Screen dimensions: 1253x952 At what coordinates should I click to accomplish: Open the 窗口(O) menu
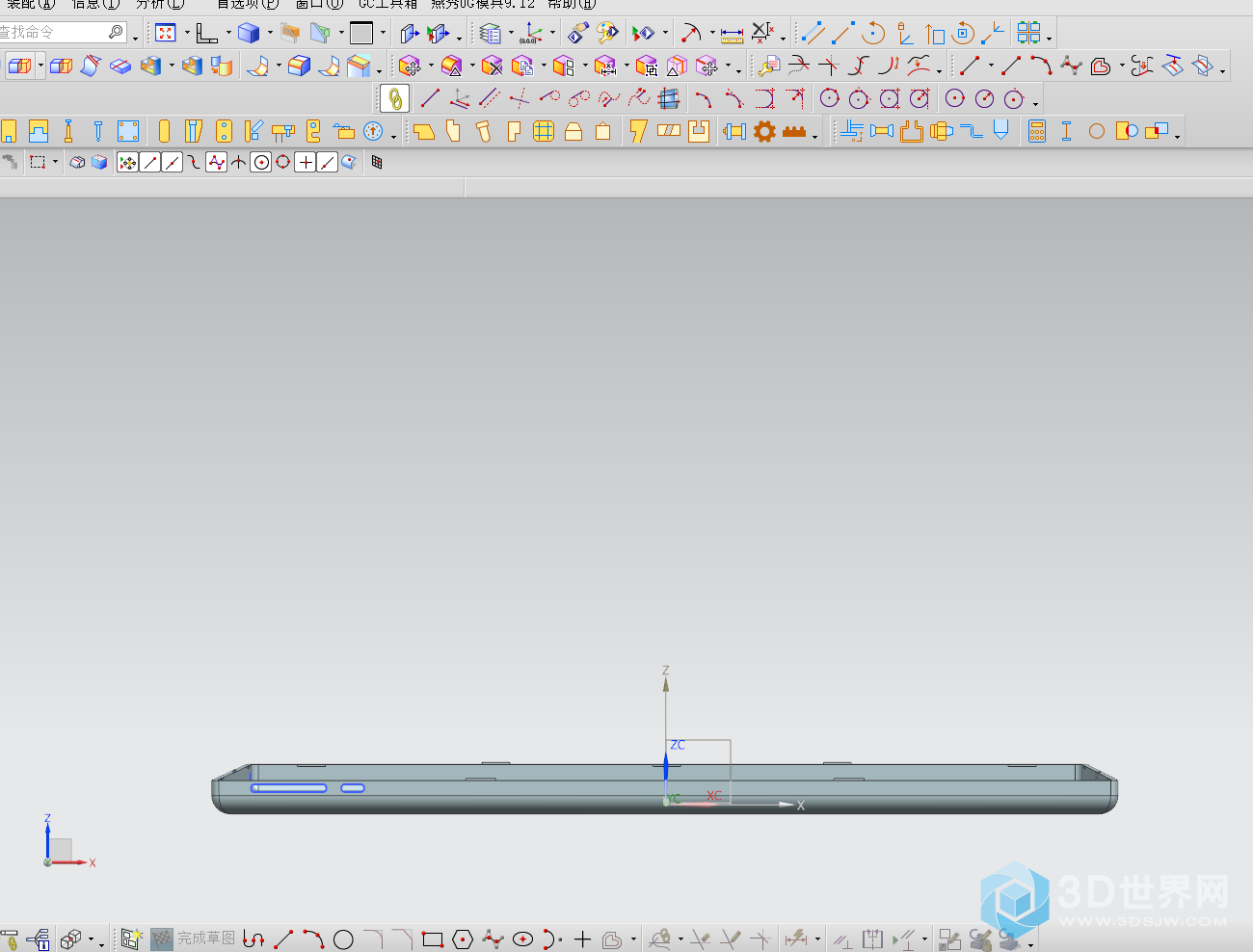pos(319,4)
